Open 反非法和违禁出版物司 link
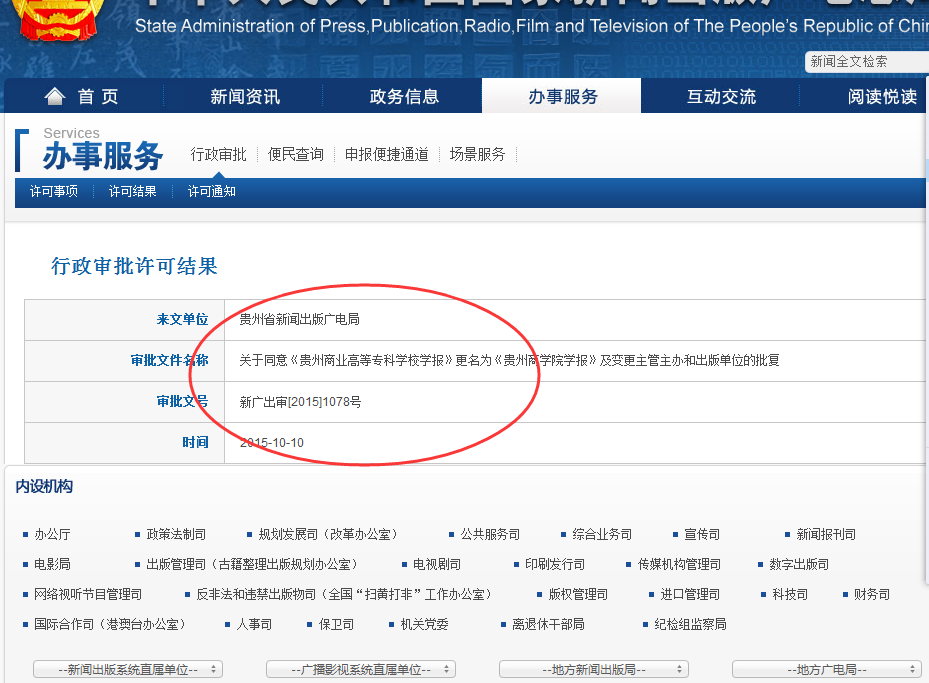Image resolution: width=929 pixels, height=683 pixels. pos(345,594)
